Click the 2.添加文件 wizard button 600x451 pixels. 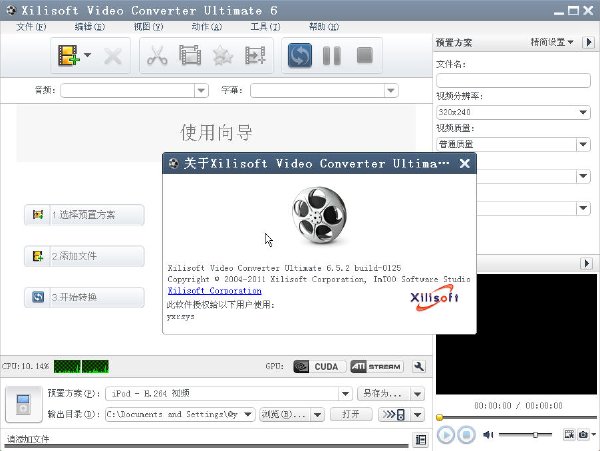[84, 256]
